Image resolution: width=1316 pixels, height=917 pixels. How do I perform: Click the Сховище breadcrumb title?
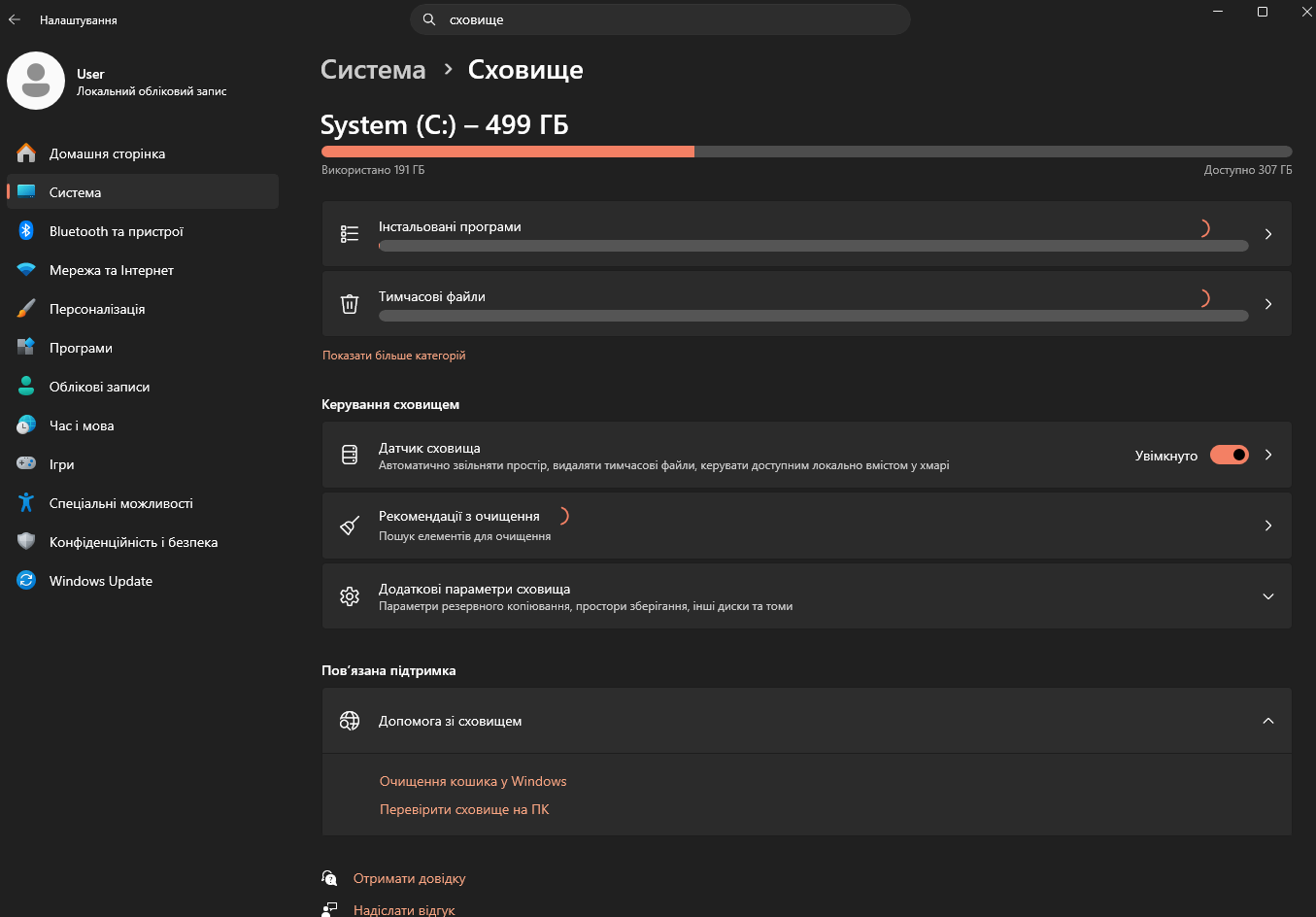click(525, 70)
